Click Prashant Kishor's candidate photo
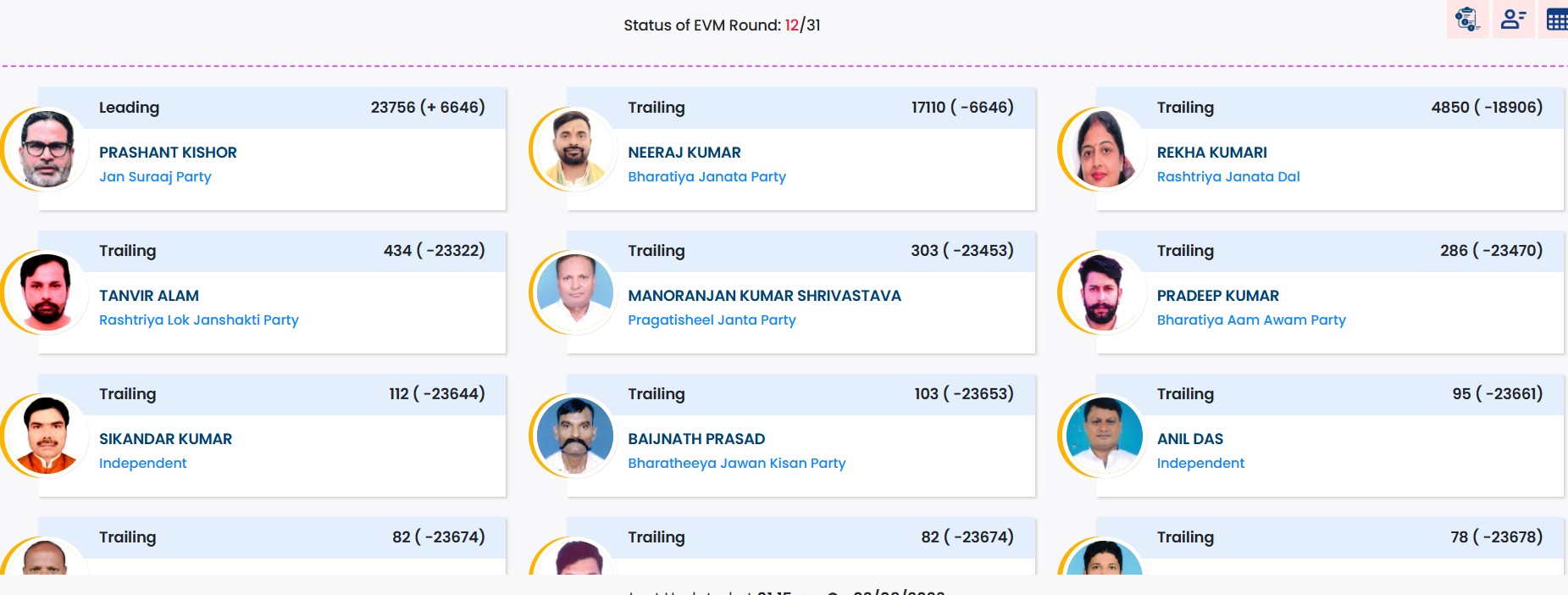The height and width of the screenshot is (595, 1568). tap(46, 149)
